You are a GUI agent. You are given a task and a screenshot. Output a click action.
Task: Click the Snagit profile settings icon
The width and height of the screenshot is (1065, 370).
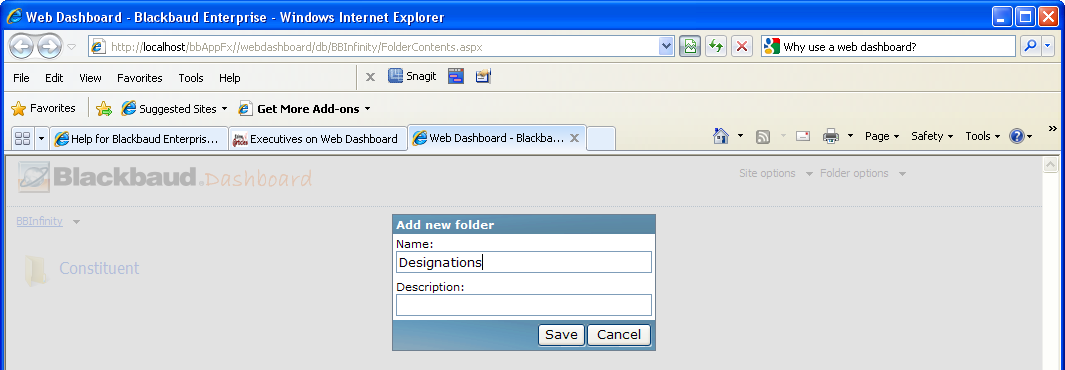(x=483, y=76)
